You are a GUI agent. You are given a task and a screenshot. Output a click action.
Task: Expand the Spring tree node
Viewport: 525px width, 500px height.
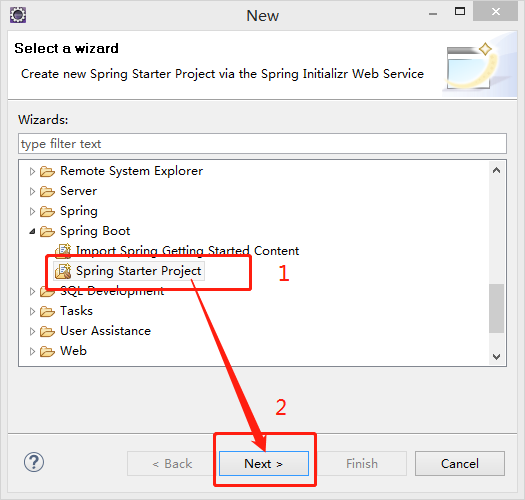pyautogui.click(x=32, y=212)
